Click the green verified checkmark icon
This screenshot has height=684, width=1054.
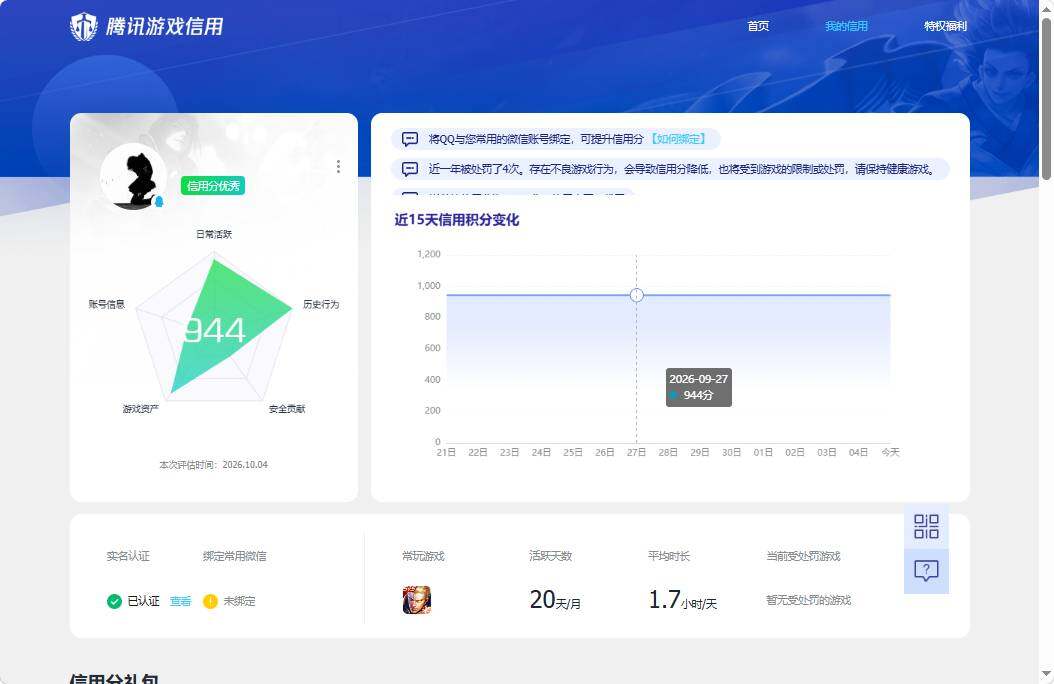tap(114, 601)
